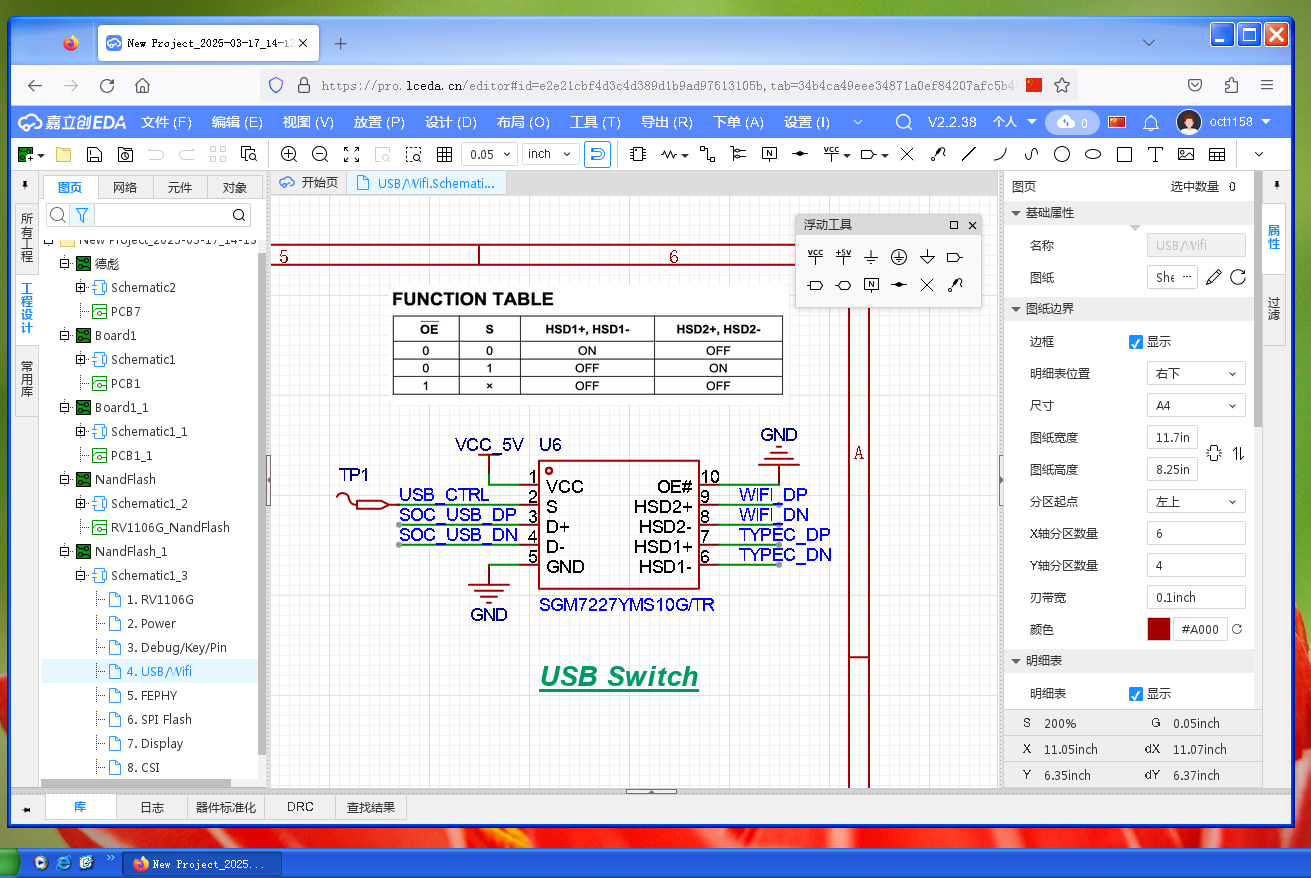Click the 器件标准化 bottom tab

pyautogui.click(x=226, y=807)
